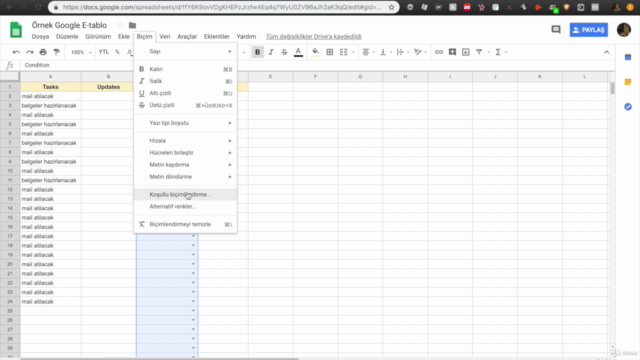Expand the Yazı tipi boyutu submenu
This screenshot has width=640, height=360.
[185, 123]
